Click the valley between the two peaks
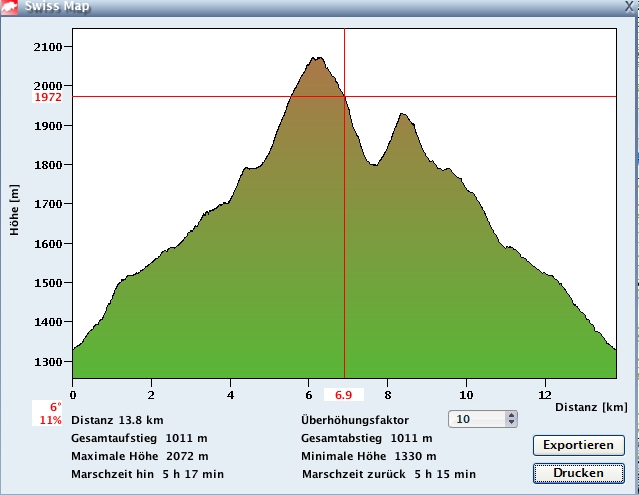This screenshot has width=639, height=495. pos(374,163)
